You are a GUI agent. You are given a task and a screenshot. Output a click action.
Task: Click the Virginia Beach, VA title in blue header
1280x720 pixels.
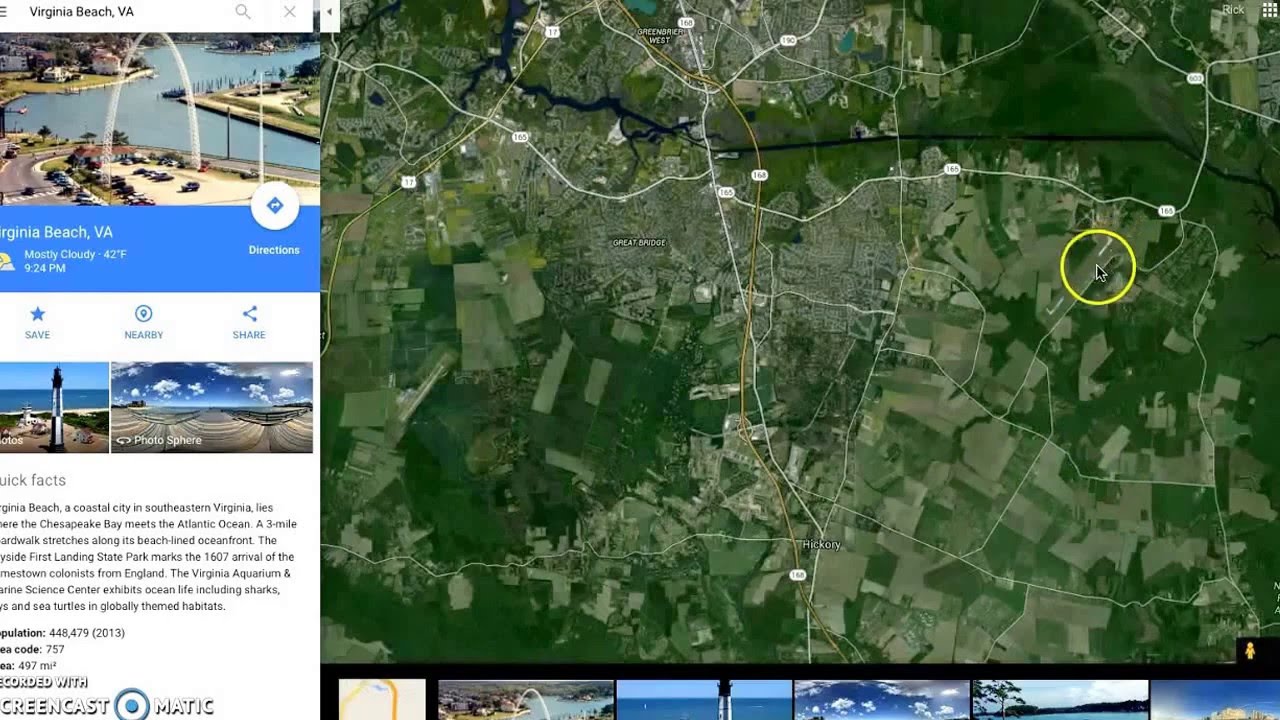(x=56, y=232)
